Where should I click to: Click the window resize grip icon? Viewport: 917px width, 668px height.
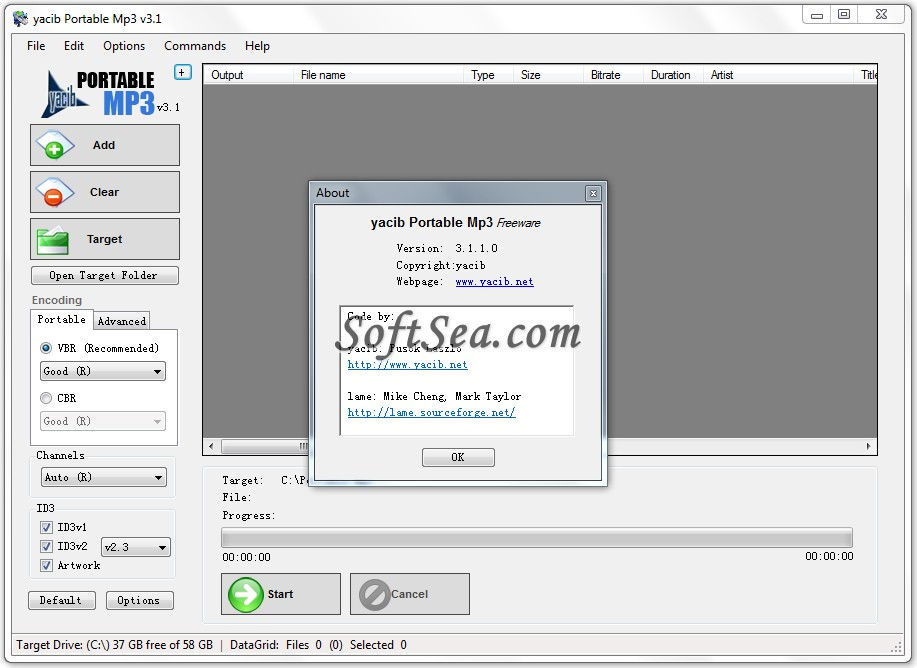coord(896,647)
